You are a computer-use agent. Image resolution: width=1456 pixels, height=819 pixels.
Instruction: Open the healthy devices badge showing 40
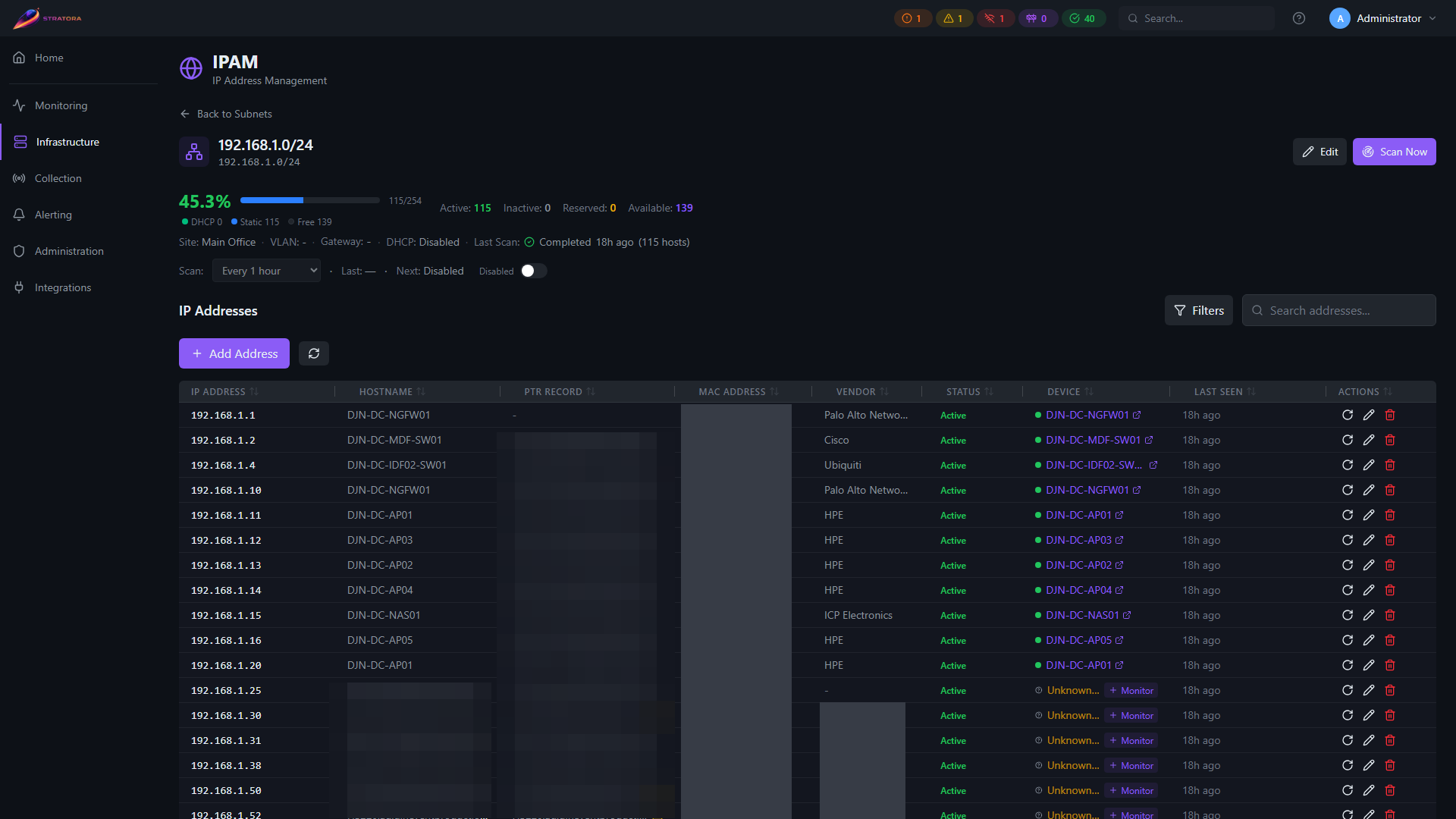[1083, 18]
